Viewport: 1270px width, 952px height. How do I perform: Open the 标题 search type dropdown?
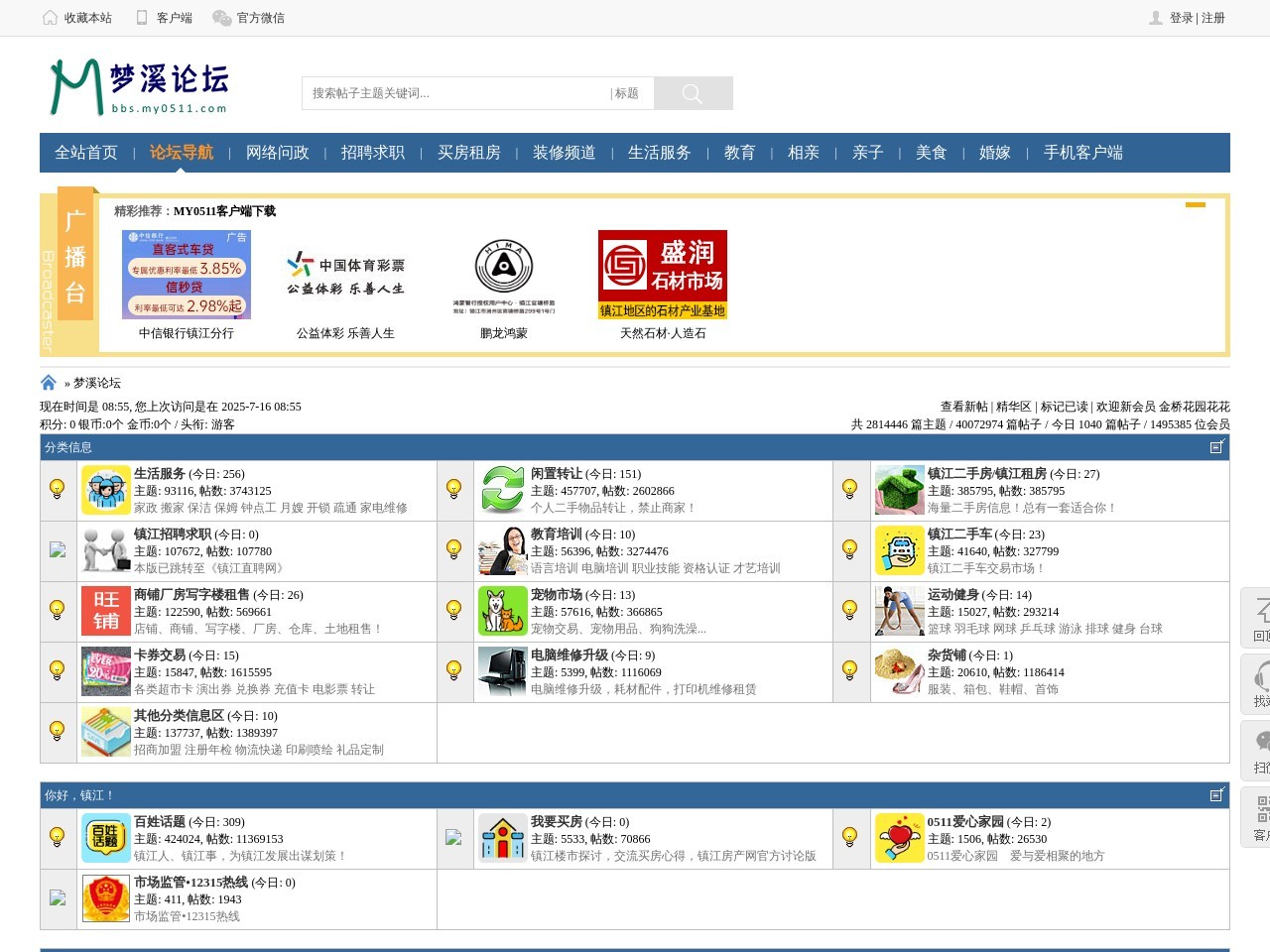tap(626, 93)
